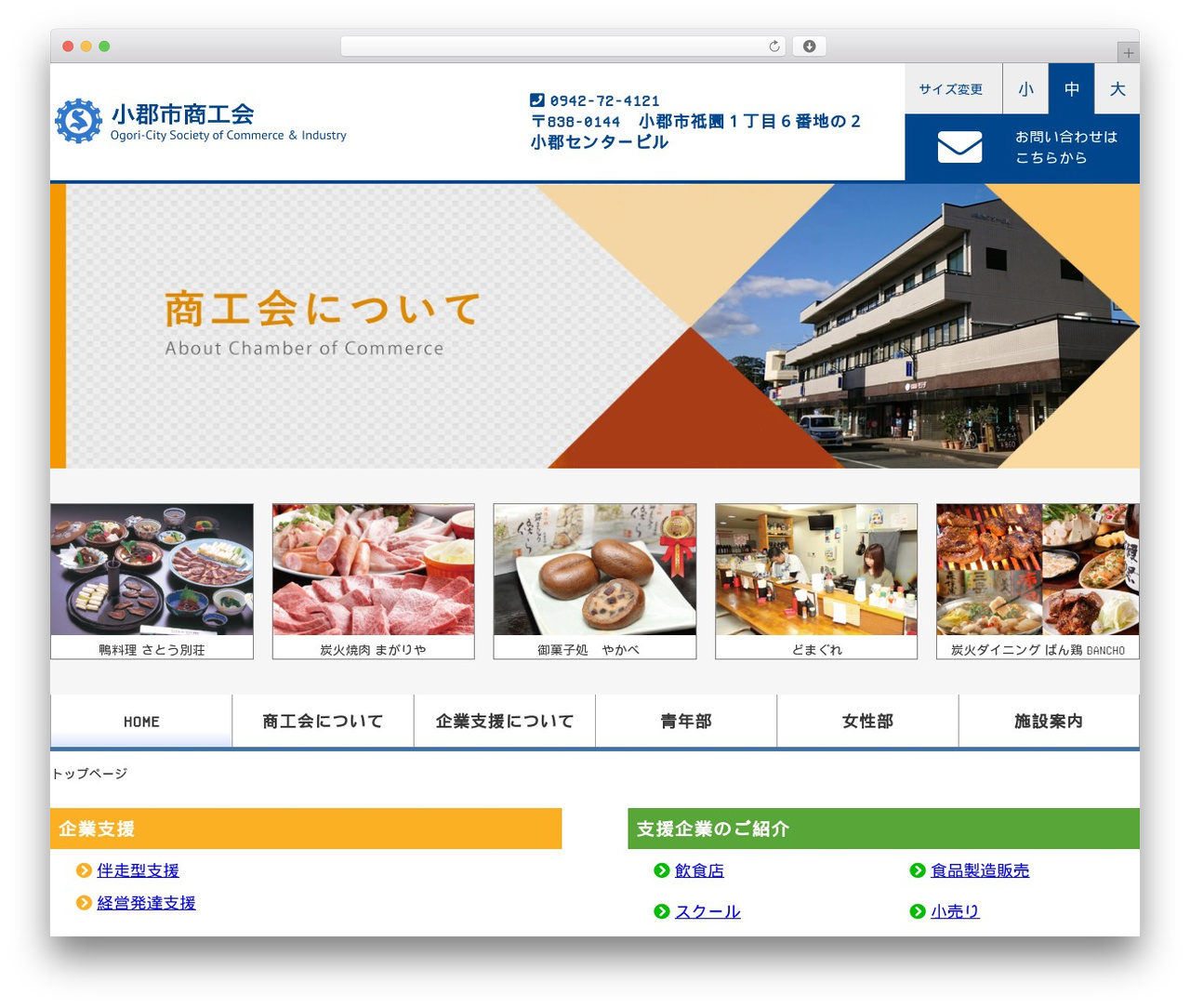Open the 御菓子処 やかべ thumbnail

(x=595, y=581)
